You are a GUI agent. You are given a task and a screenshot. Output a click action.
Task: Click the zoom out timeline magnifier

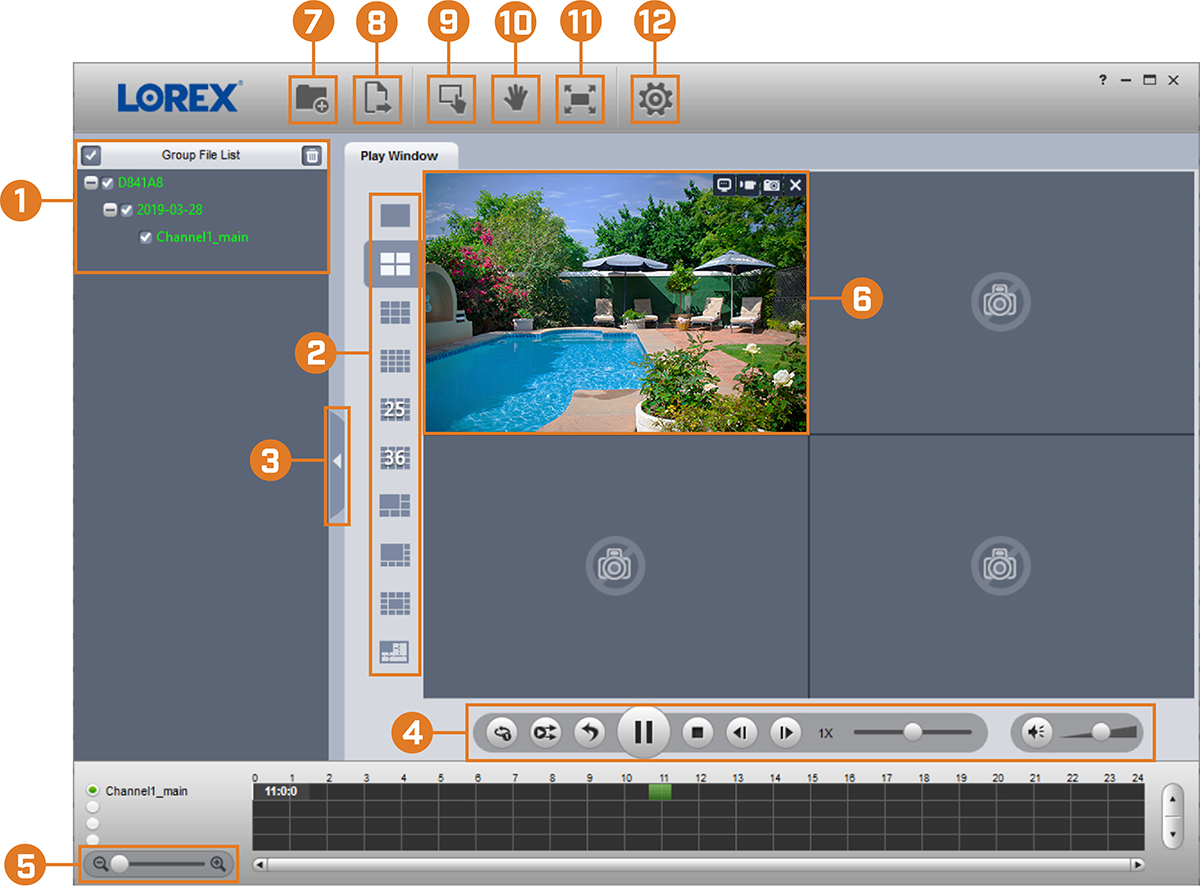pos(100,863)
